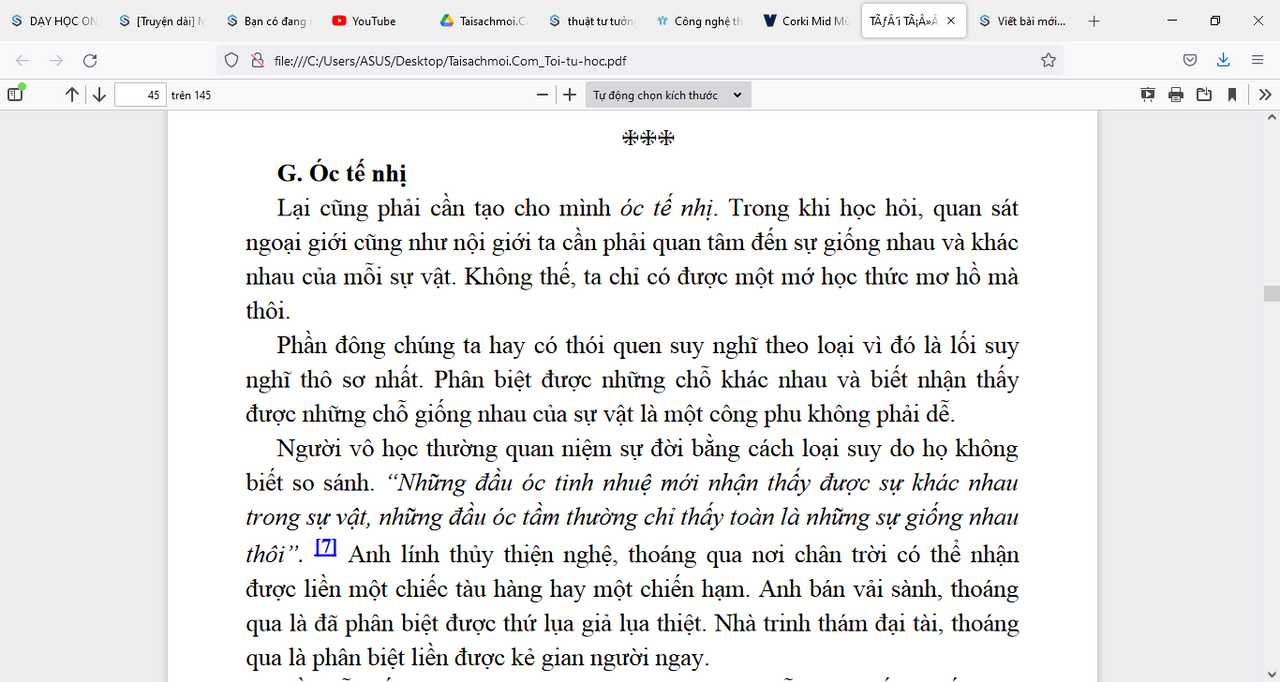The width and height of the screenshot is (1280, 682).
Task: Open a new browser tab
Action: pyautogui.click(x=1094, y=21)
